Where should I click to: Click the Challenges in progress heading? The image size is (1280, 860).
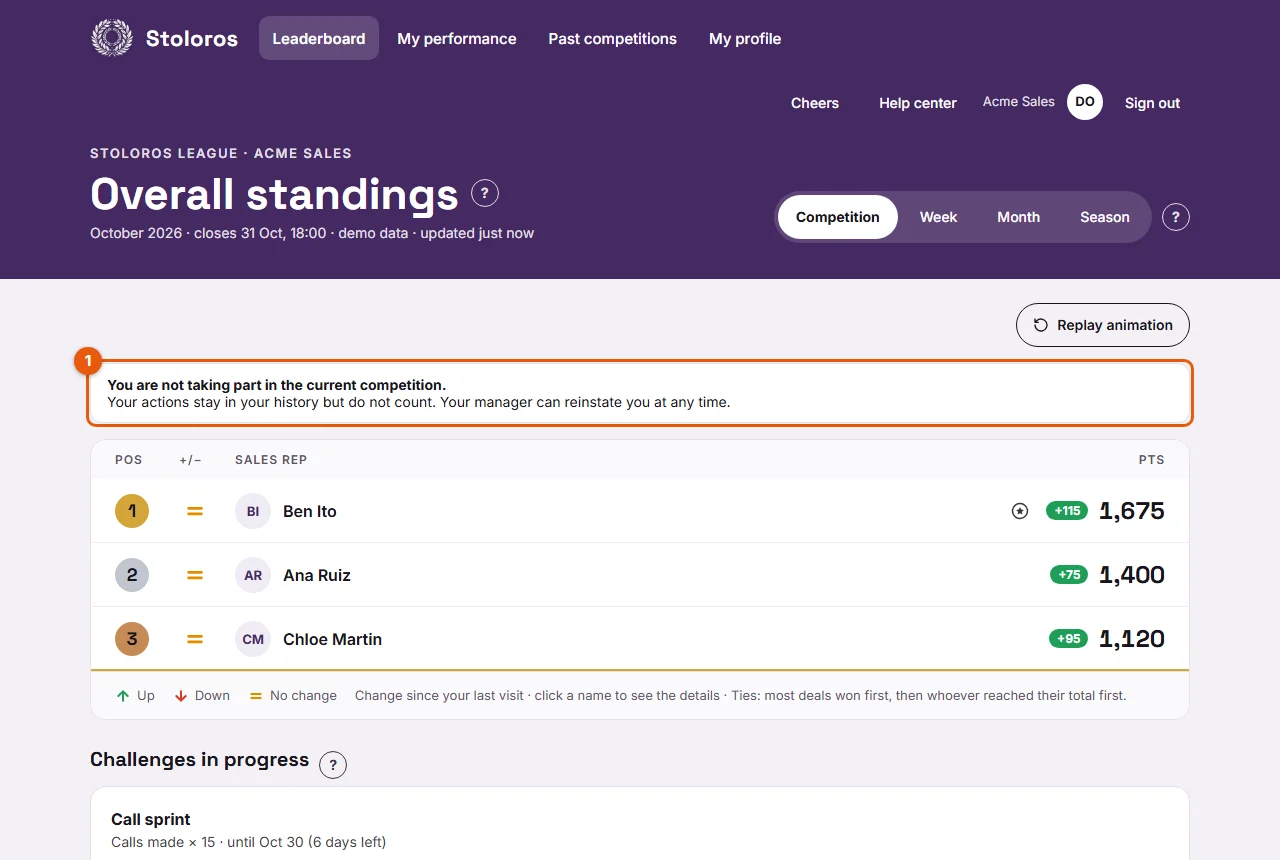coord(200,760)
